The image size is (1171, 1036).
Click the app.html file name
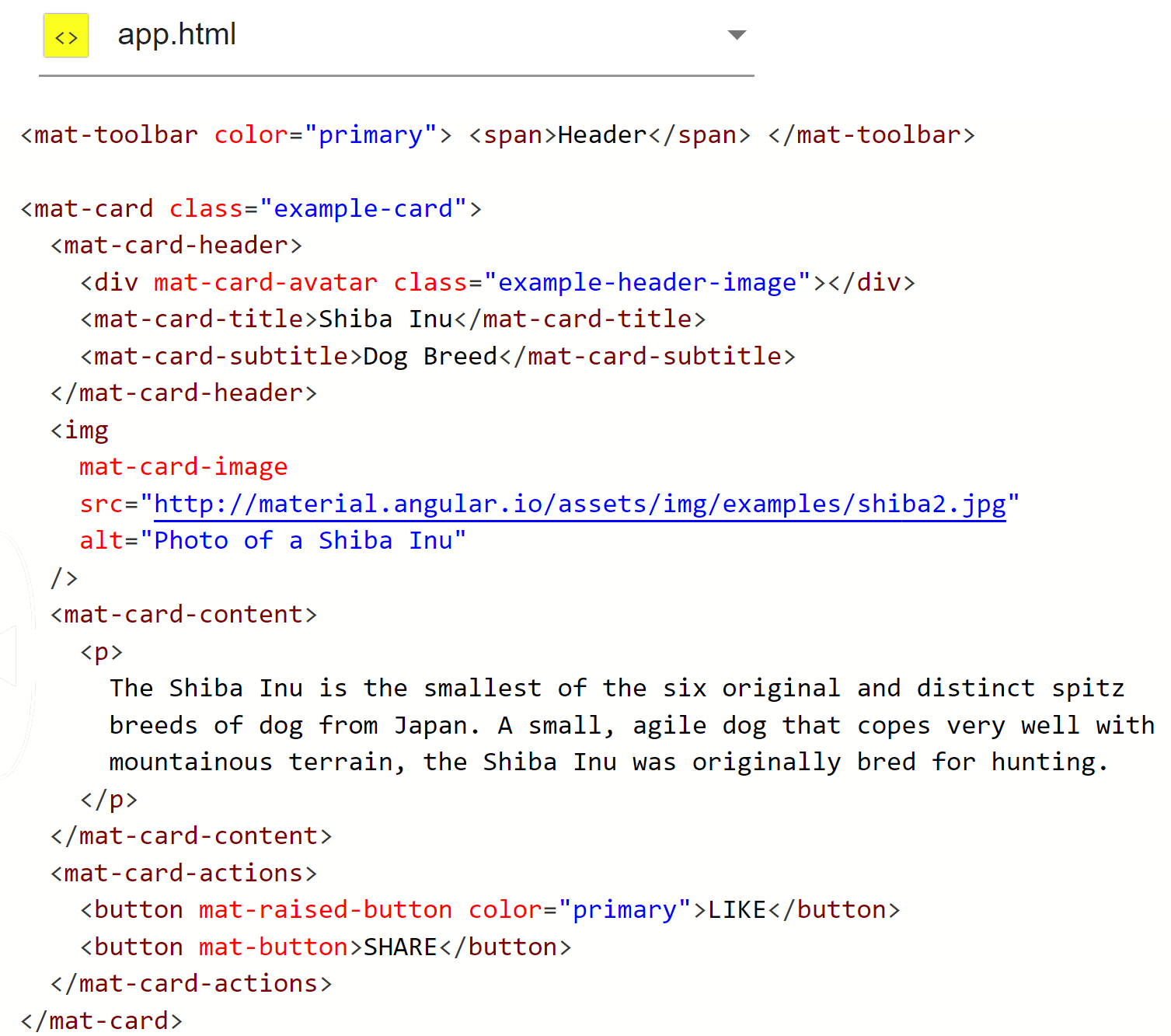pyautogui.click(x=176, y=34)
